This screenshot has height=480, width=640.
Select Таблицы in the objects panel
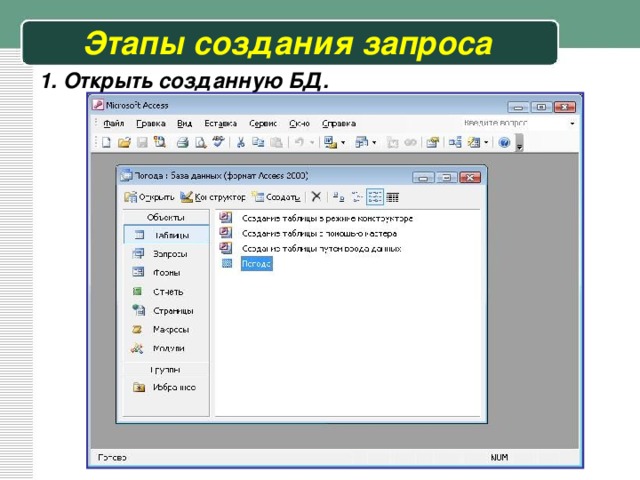point(166,235)
